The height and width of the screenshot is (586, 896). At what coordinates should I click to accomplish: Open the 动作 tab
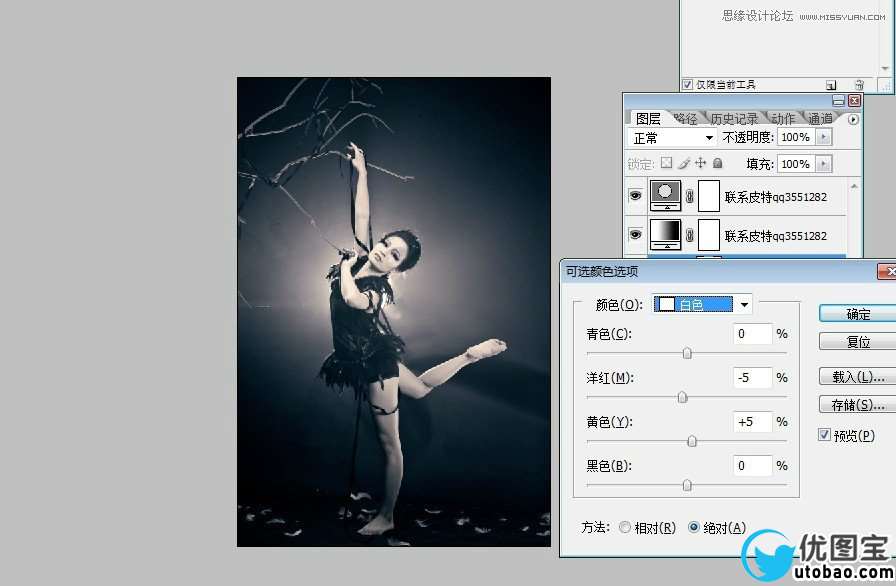(x=783, y=119)
